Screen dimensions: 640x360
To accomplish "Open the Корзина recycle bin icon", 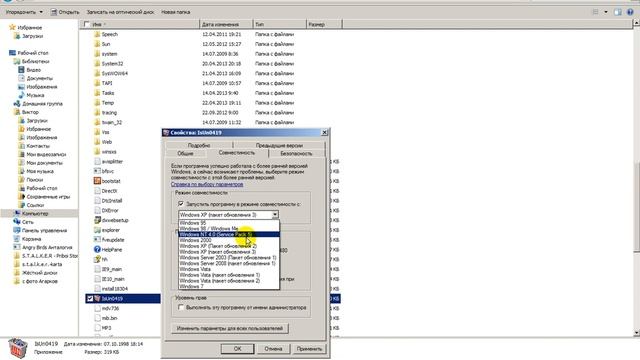I will pyautogui.click(x=17, y=239).
